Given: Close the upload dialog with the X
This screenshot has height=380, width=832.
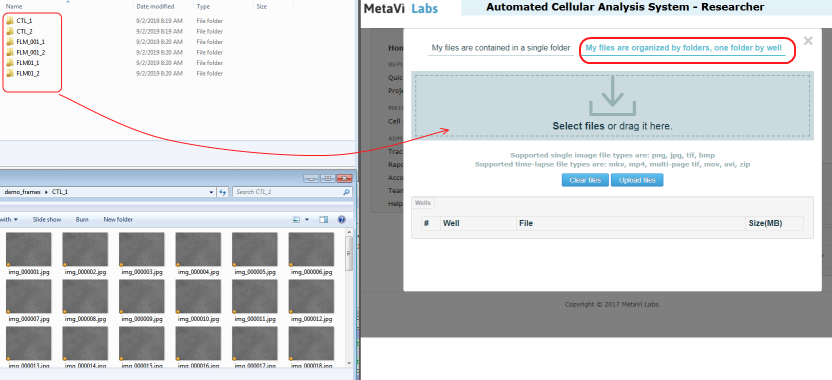Looking at the screenshot, I should coord(808,41).
